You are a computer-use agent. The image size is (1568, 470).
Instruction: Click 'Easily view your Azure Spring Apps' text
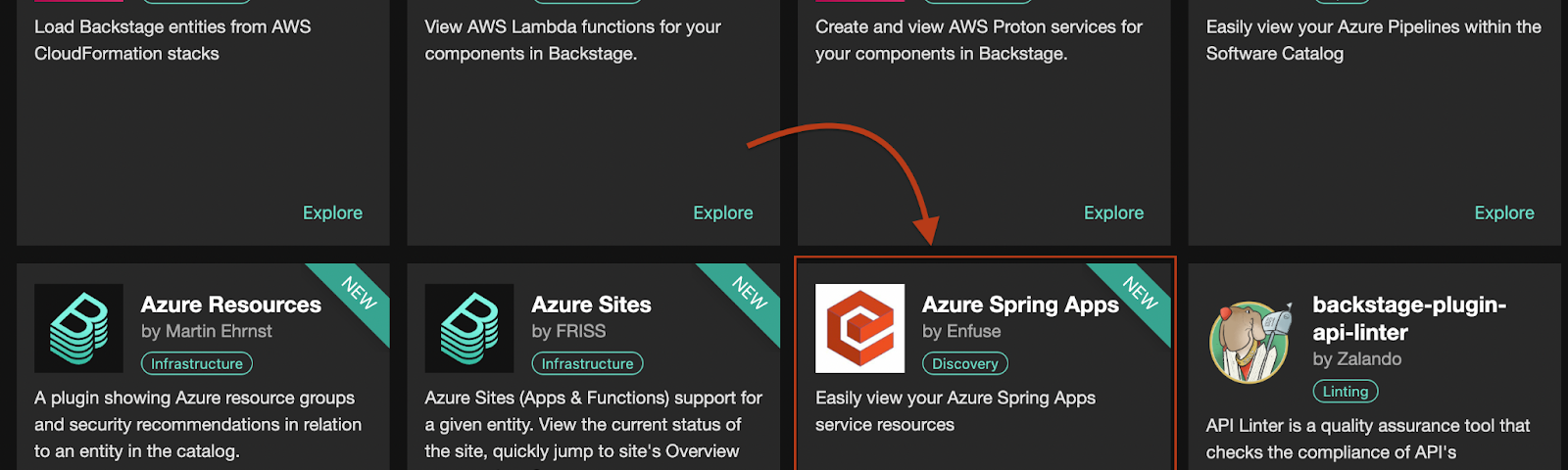coord(955,411)
